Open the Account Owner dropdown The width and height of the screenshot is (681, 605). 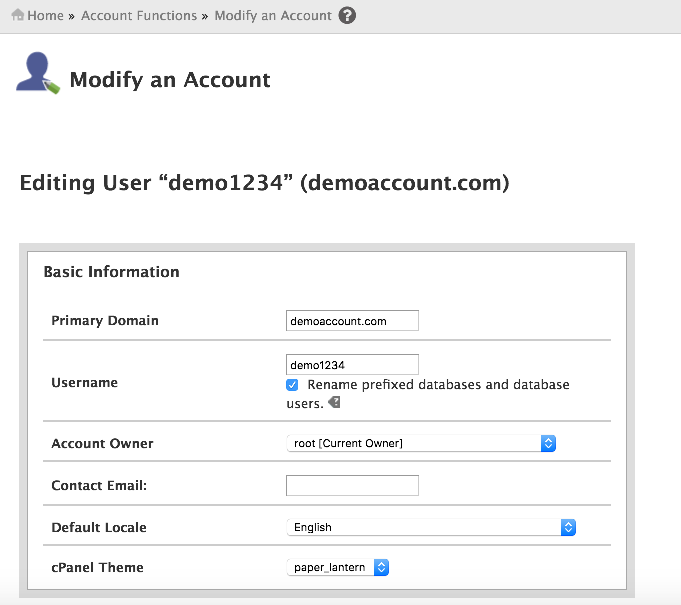tap(420, 443)
